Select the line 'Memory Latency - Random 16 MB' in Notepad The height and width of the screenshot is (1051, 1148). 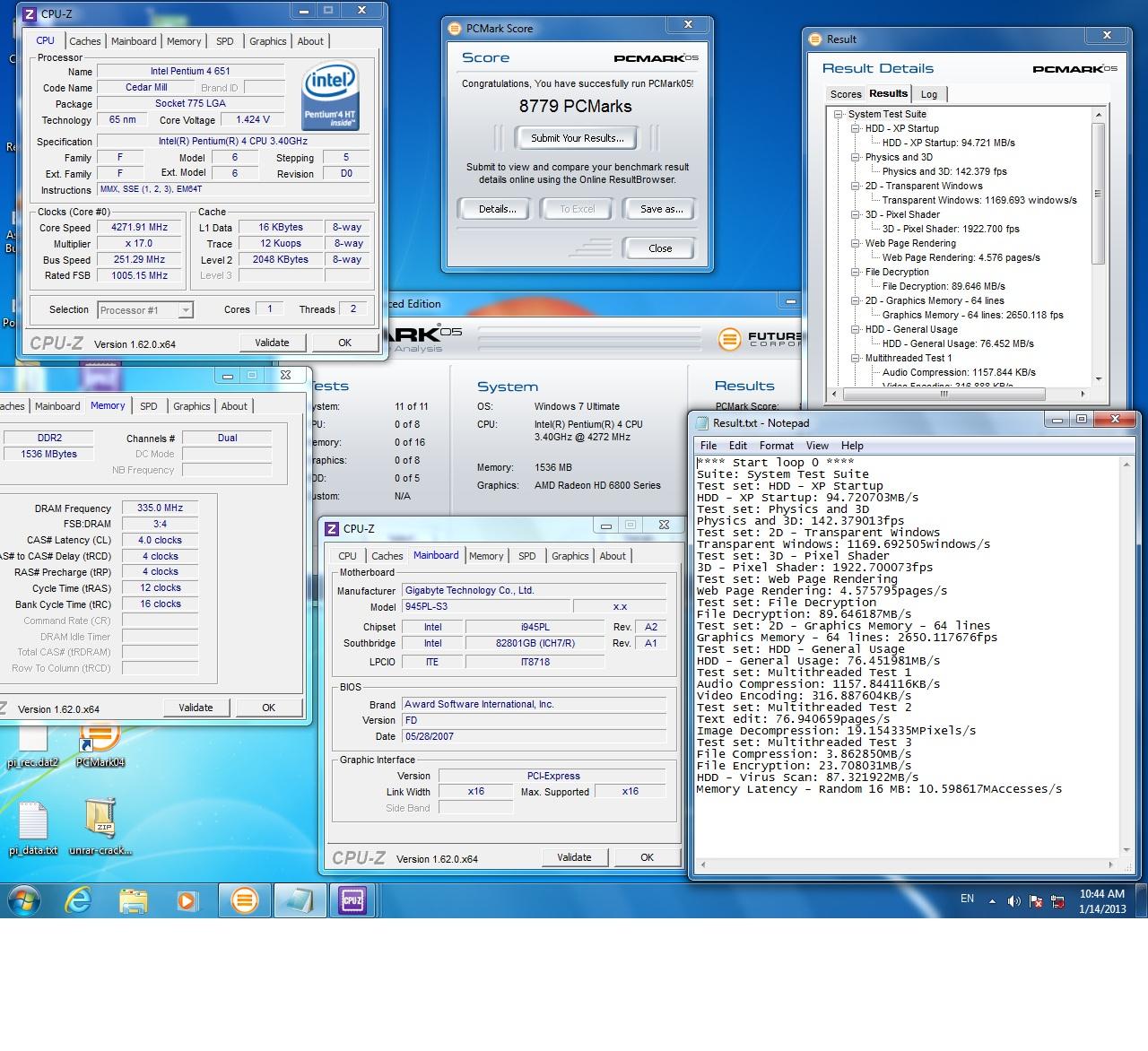tap(879, 789)
